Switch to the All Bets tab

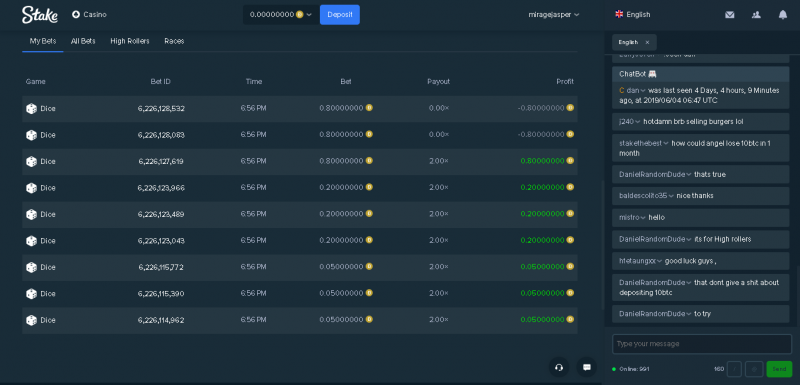(x=83, y=41)
